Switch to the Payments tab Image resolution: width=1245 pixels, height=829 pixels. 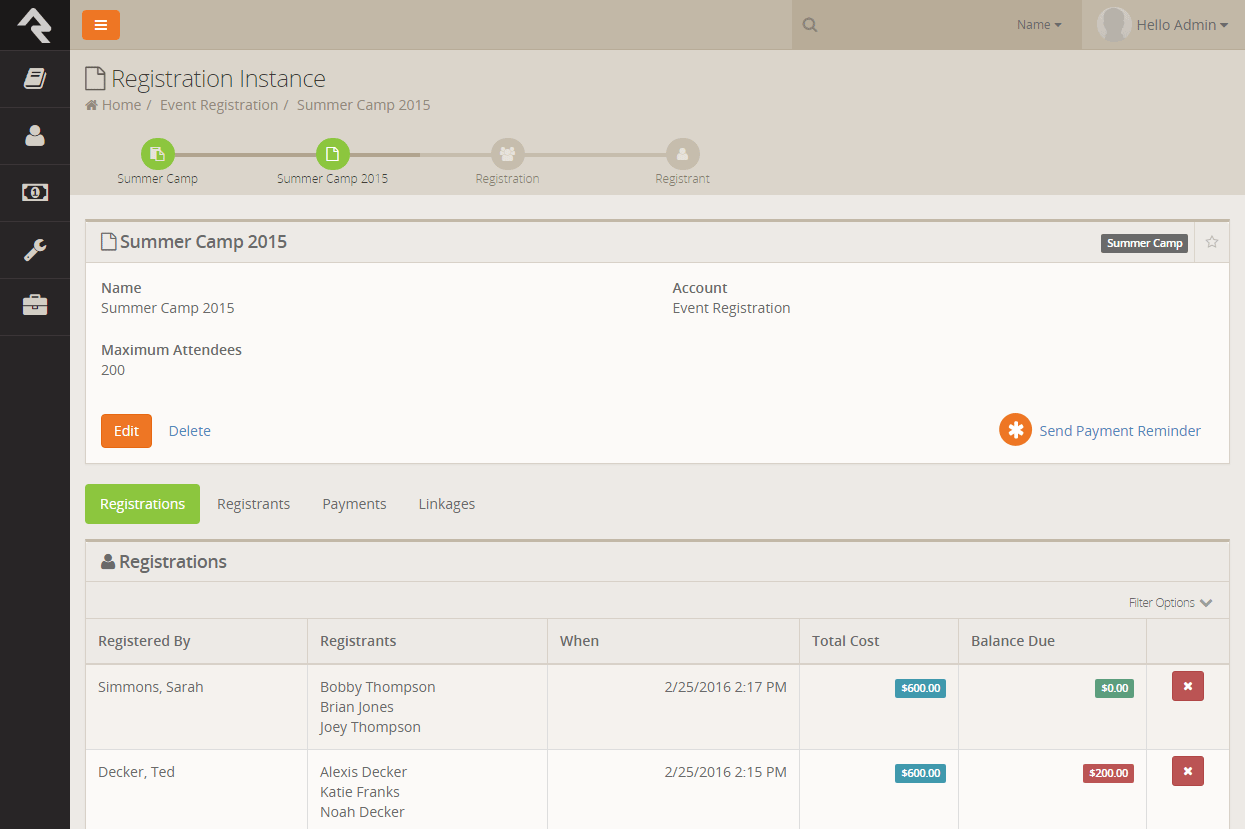(354, 504)
